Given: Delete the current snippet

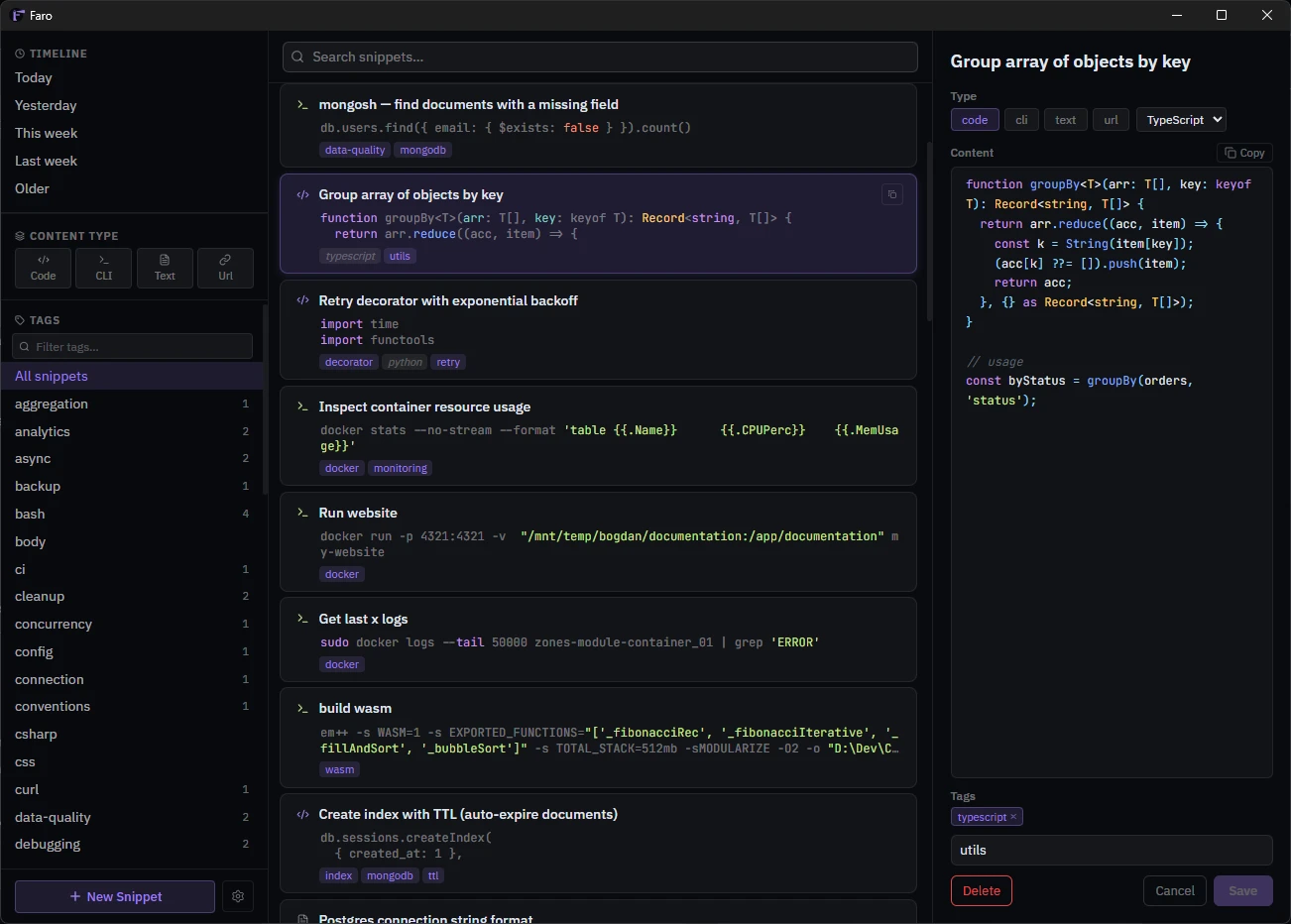Looking at the screenshot, I should tap(982, 890).
